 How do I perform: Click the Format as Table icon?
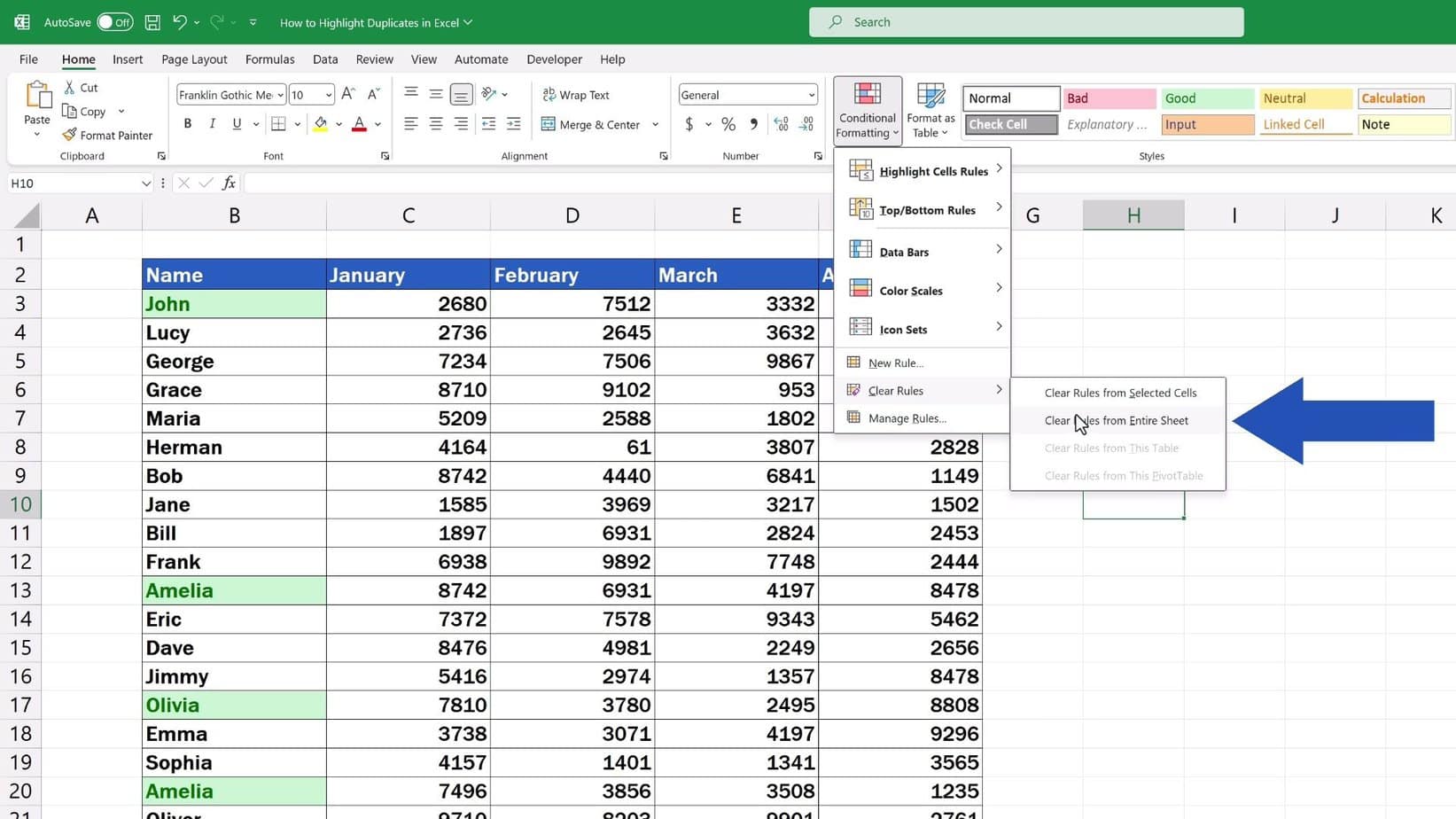click(929, 94)
